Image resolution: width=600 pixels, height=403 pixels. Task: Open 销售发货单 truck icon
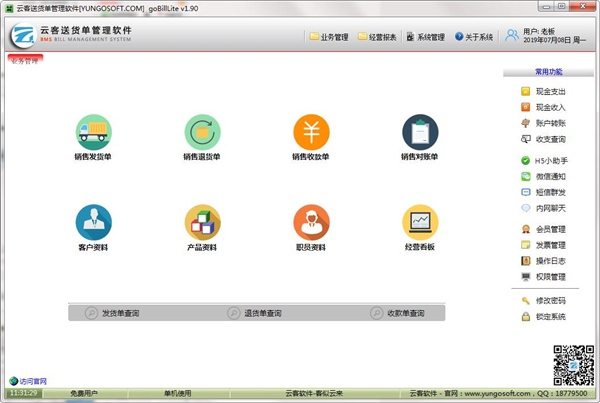pyautogui.click(x=94, y=132)
